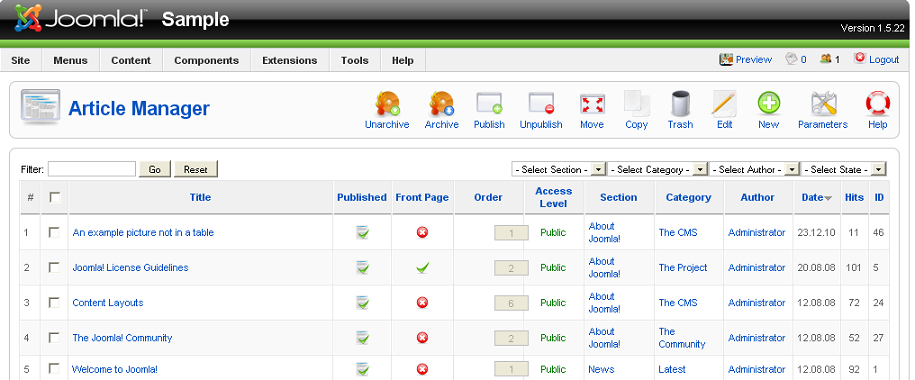Toggle front page for The Joomla! Community
This screenshot has width=915, height=380.
coord(422,337)
